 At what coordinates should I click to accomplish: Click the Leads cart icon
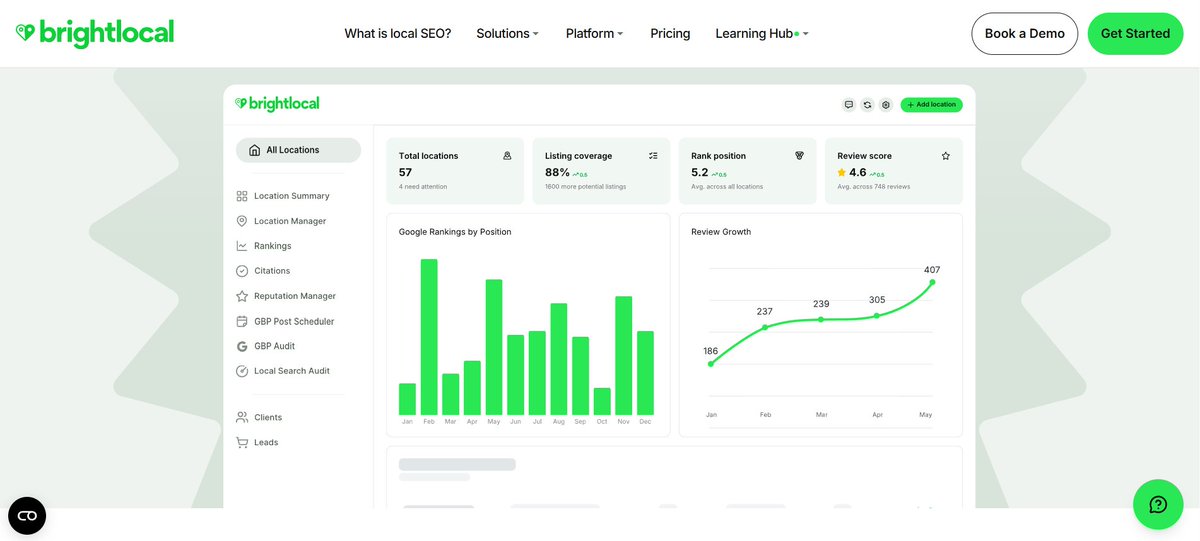pos(242,442)
